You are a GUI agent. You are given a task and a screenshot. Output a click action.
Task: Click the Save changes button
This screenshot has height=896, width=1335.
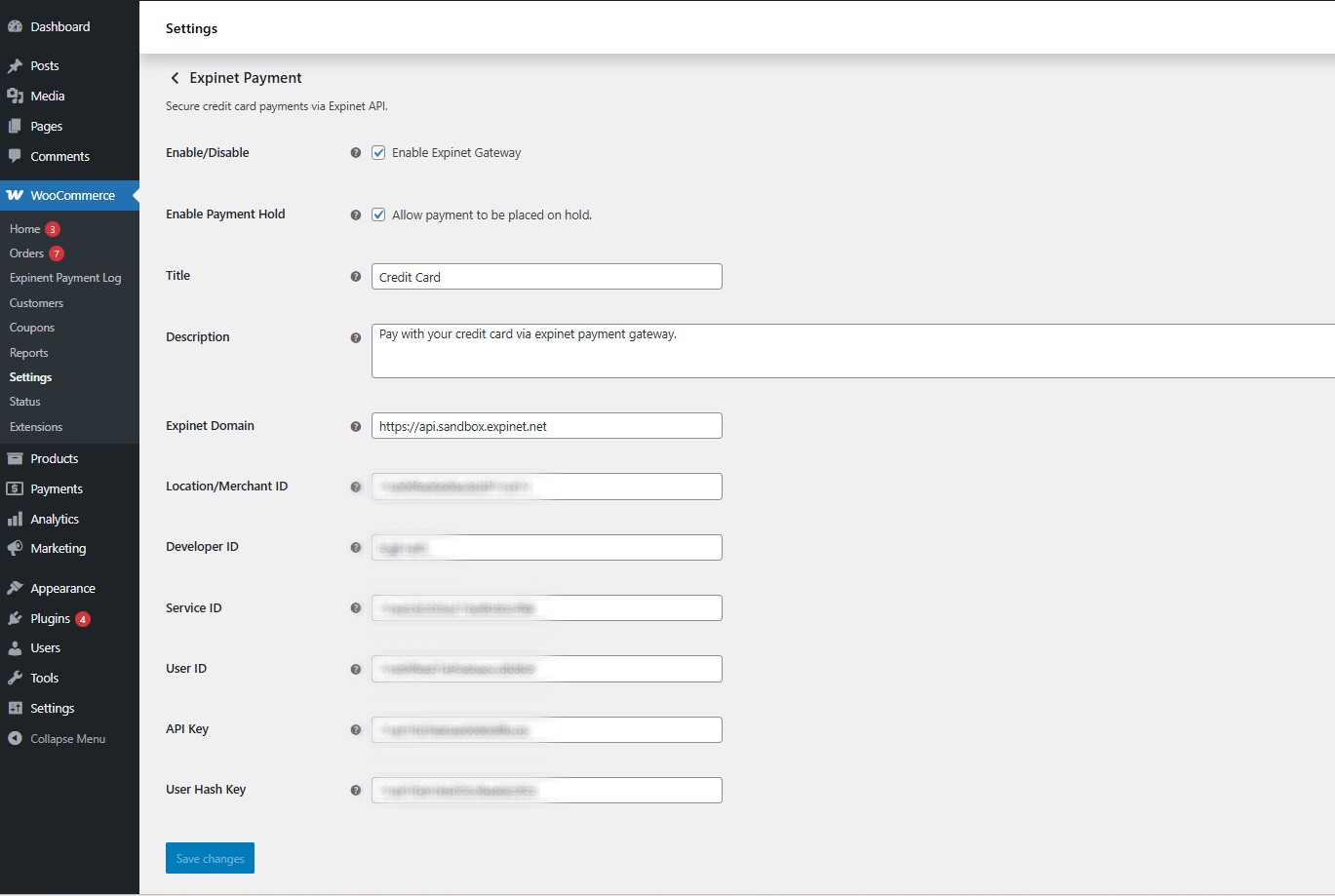[209, 858]
